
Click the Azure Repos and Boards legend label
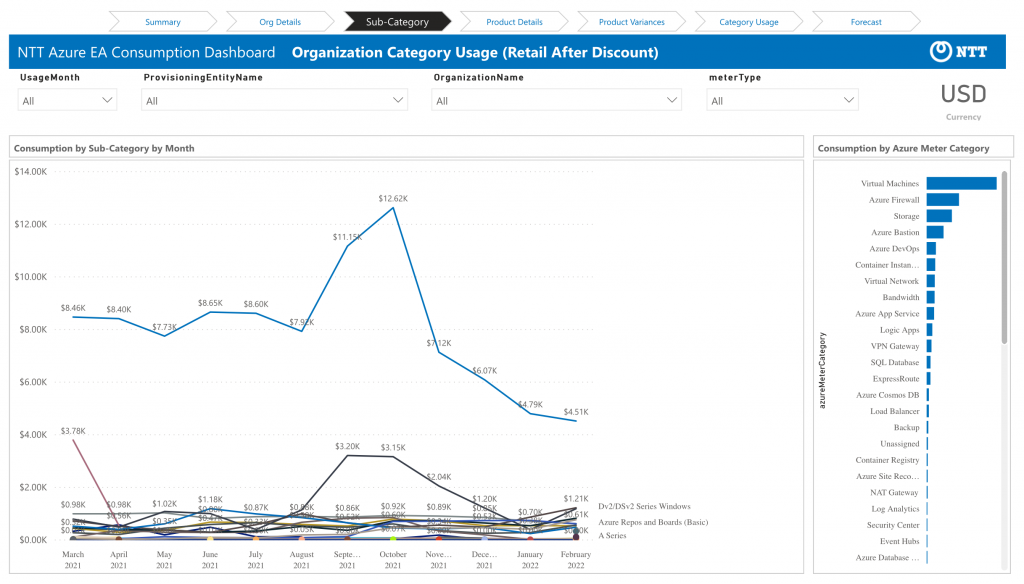(x=653, y=522)
